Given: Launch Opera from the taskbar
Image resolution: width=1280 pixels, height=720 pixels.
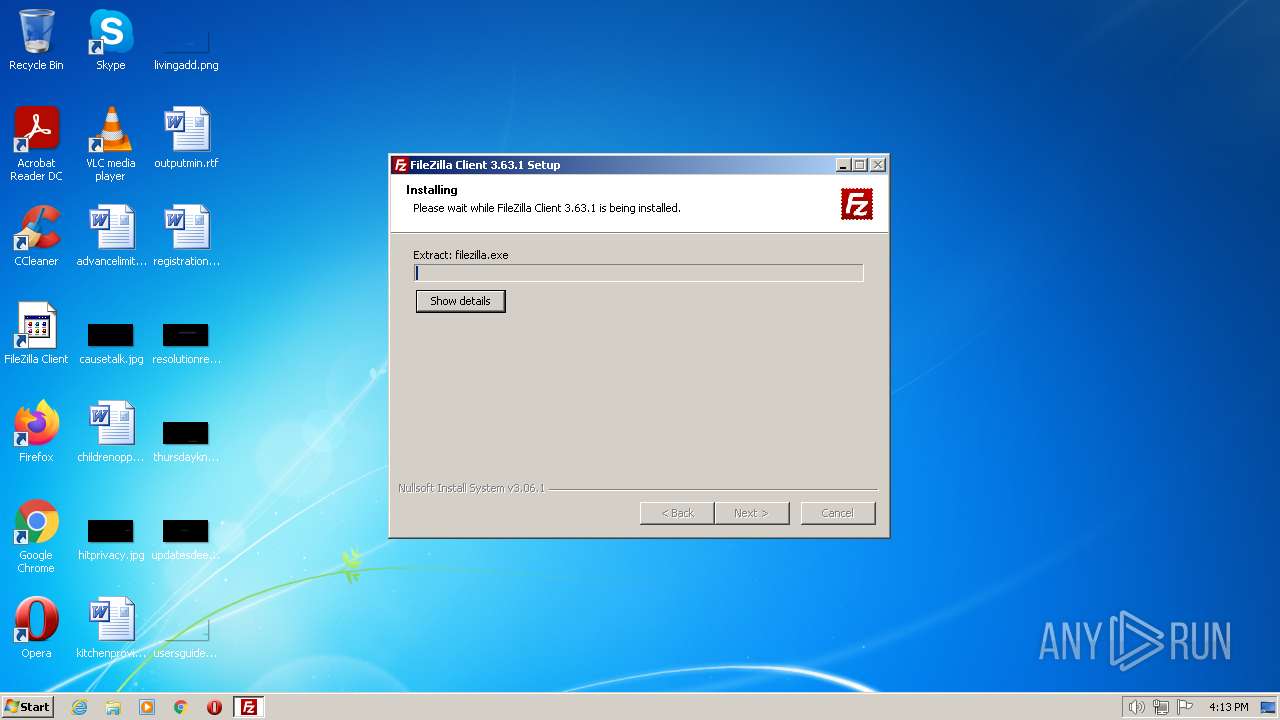Looking at the screenshot, I should tap(214, 707).
